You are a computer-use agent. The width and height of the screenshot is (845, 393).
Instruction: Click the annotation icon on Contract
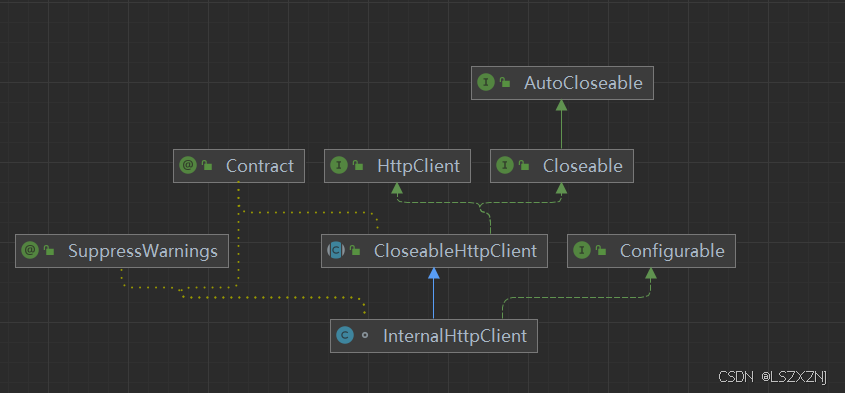pos(188,166)
